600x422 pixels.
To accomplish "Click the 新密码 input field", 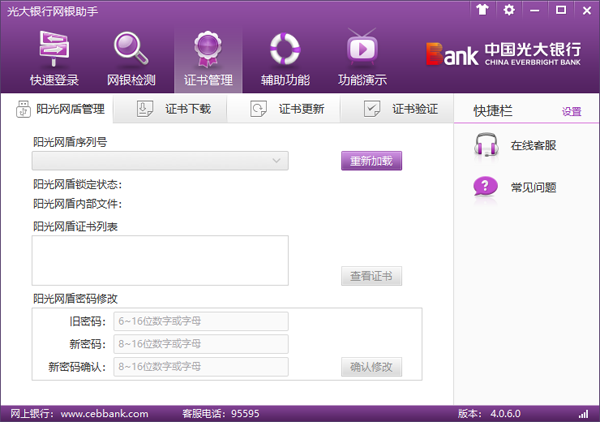I will [x=201, y=344].
